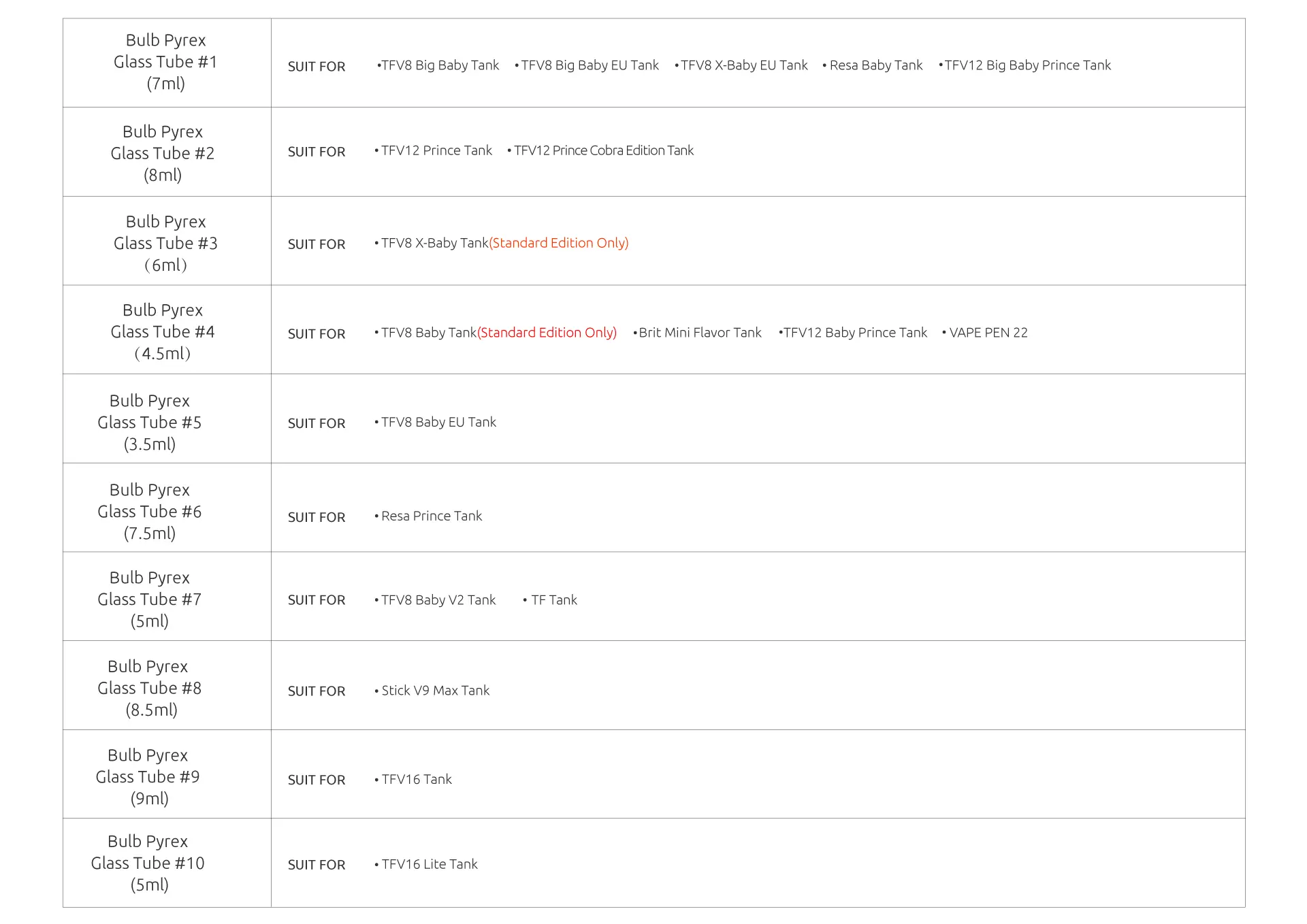Click the Glass Tube #2 (8ml) cell
The height and width of the screenshot is (924, 1307).
163,153
